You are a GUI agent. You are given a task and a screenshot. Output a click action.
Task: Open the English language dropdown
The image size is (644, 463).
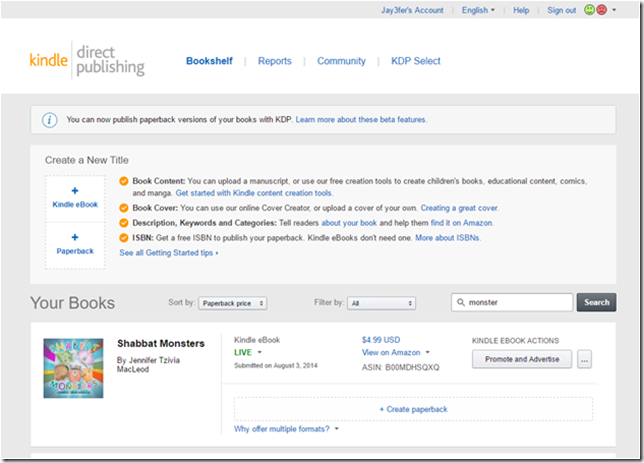(478, 10)
